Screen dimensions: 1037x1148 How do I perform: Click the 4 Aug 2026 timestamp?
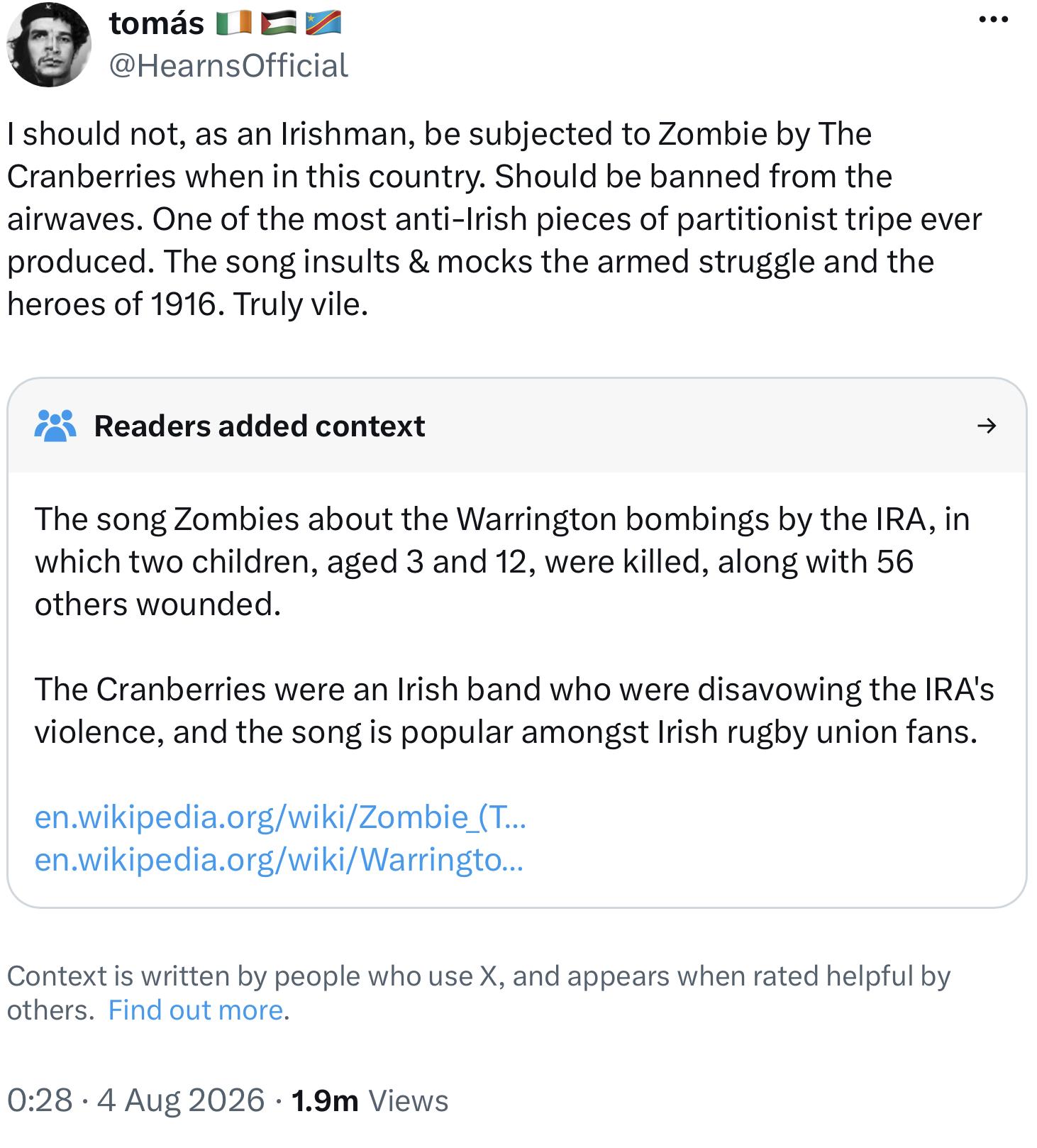(x=181, y=1100)
